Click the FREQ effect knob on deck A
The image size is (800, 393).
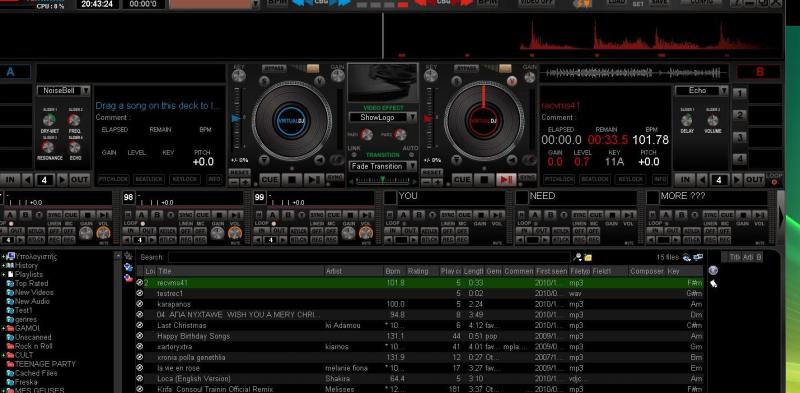74,120
